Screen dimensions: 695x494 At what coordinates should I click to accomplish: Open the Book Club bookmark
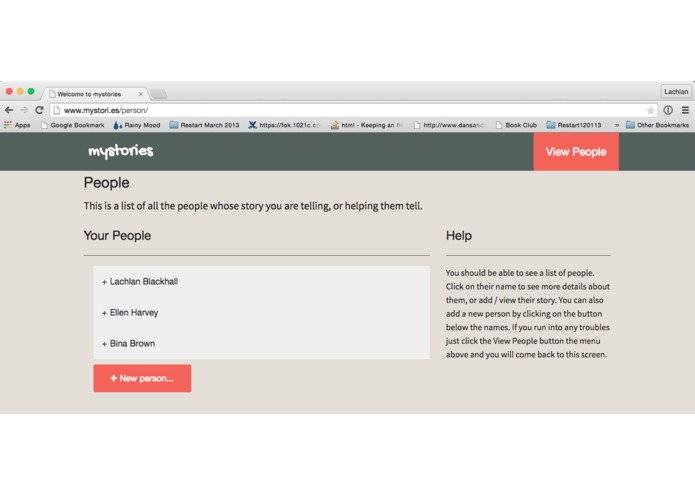point(516,125)
